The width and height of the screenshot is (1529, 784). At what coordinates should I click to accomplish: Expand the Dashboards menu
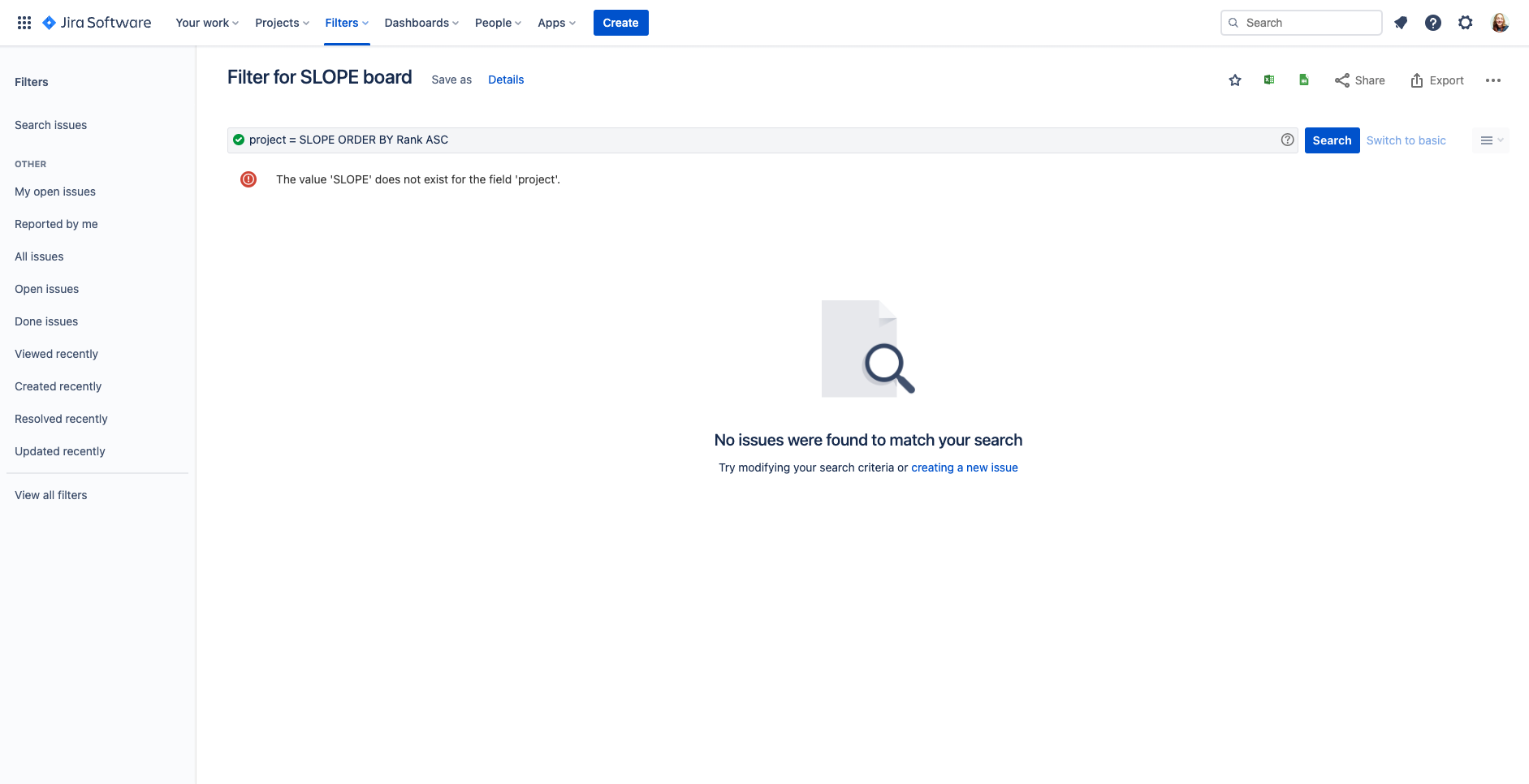pos(421,23)
